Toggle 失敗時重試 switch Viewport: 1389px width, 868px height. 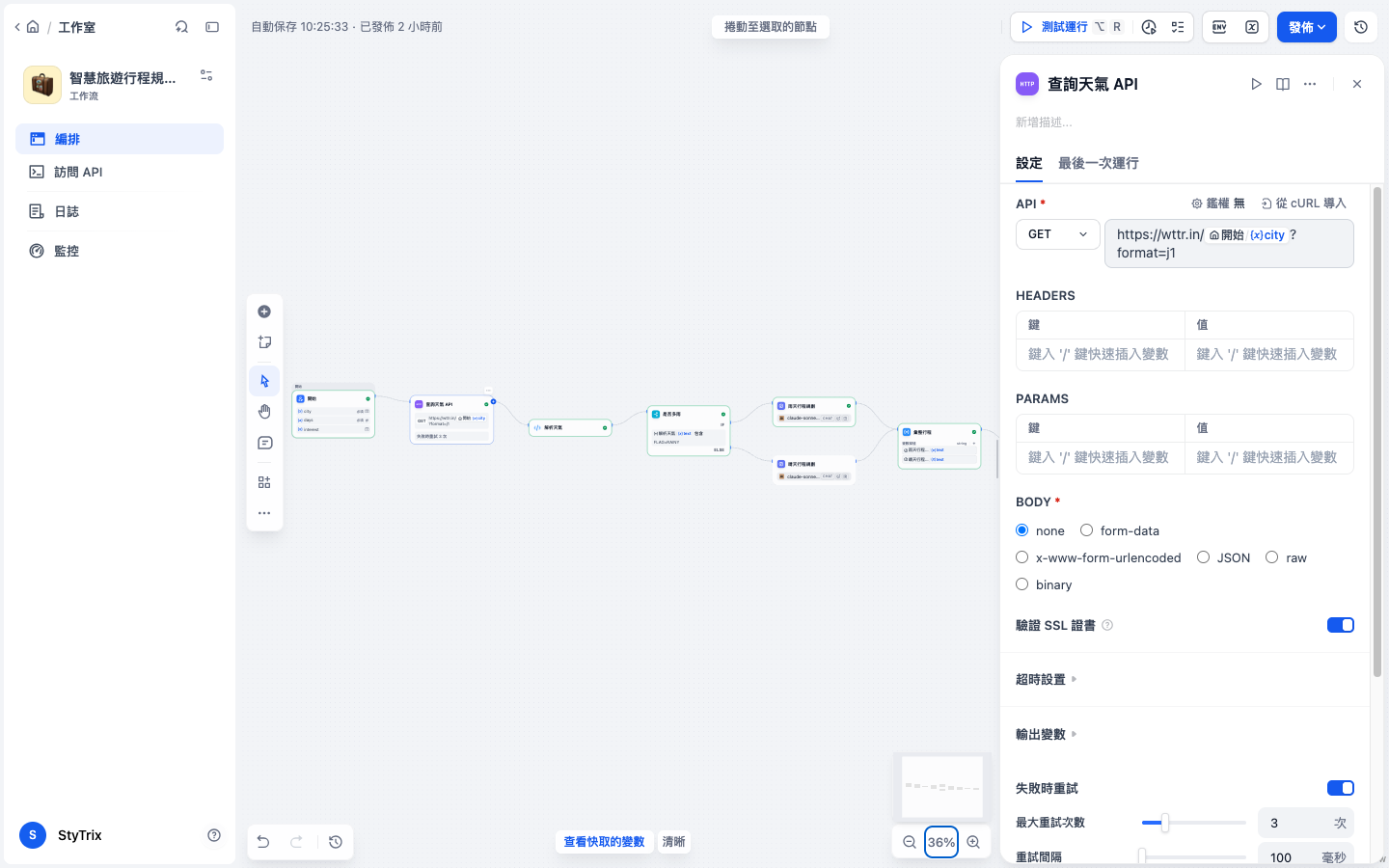click(1341, 788)
